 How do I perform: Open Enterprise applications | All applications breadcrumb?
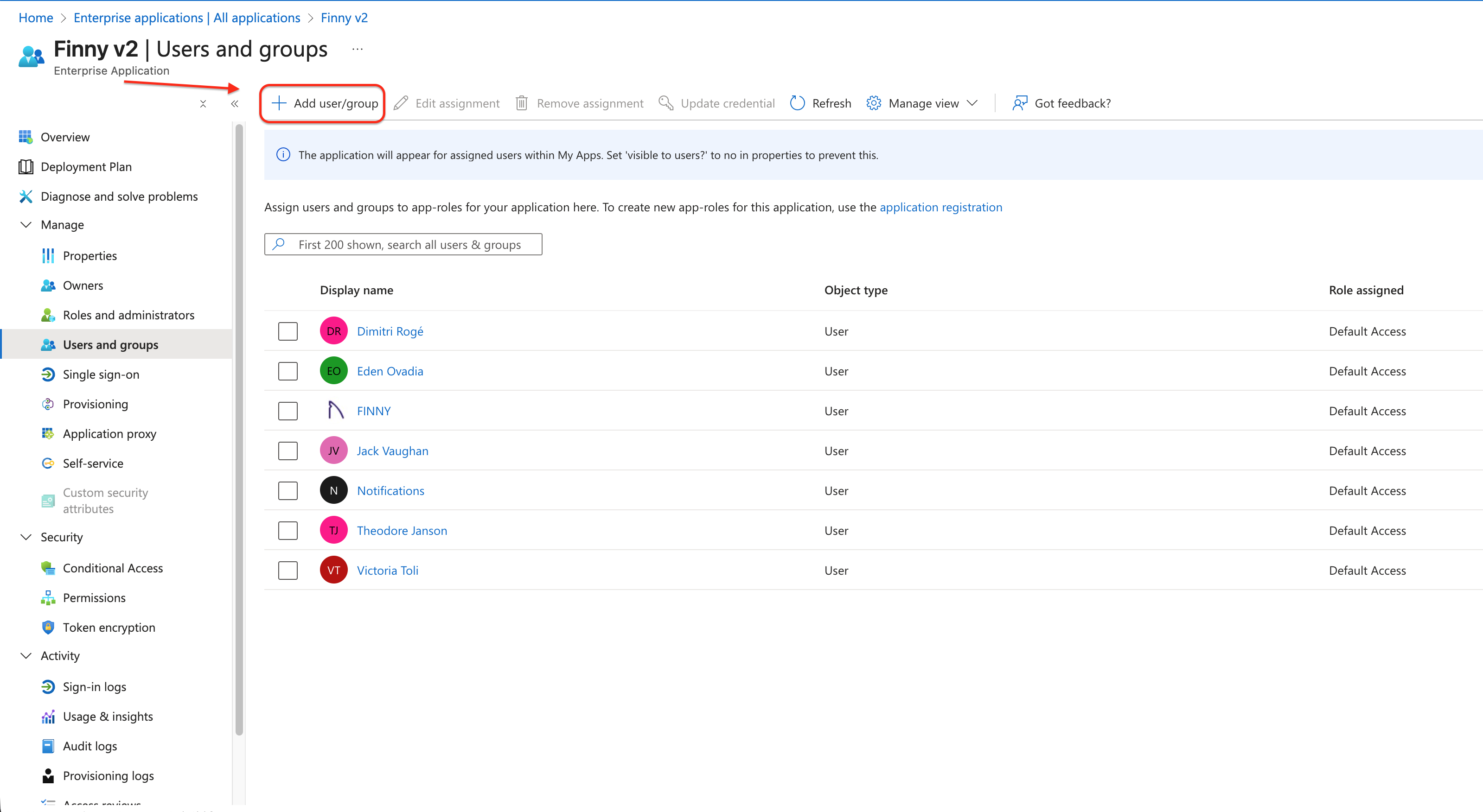point(187,18)
